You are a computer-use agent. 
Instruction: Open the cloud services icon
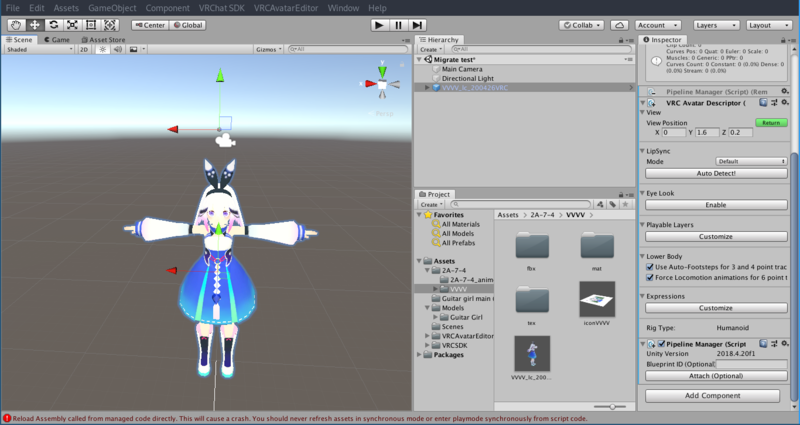619,25
